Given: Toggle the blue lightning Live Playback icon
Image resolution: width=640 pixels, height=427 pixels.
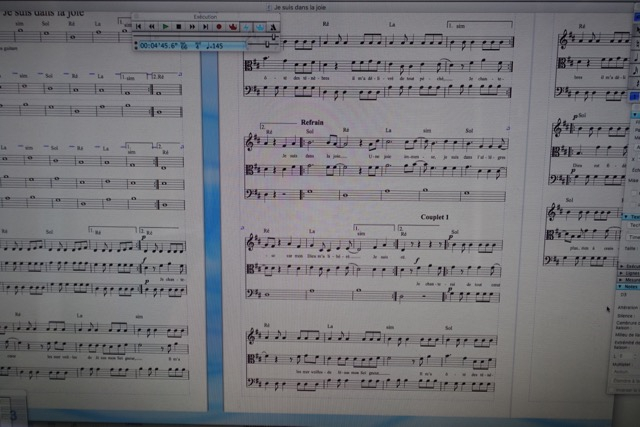Looking at the screenshot, I should 246,27.
